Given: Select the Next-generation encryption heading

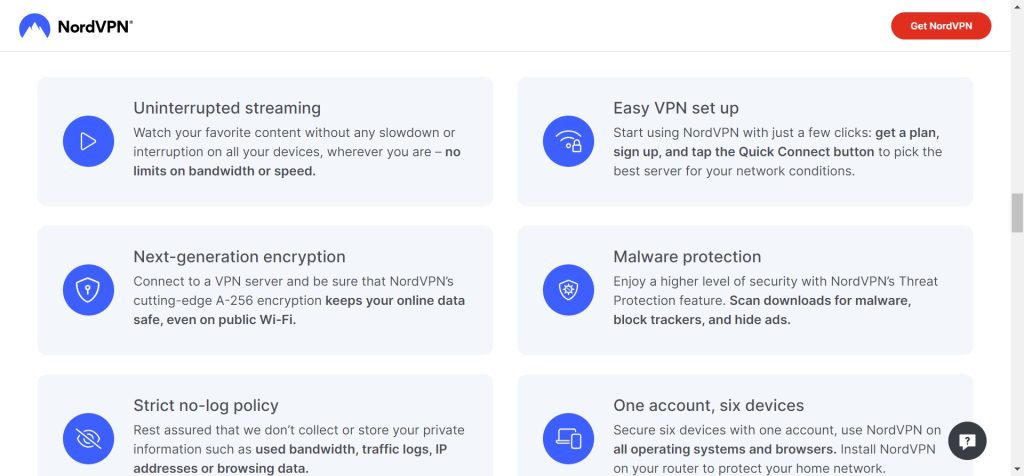Looking at the screenshot, I should click(x=239, y=257).
